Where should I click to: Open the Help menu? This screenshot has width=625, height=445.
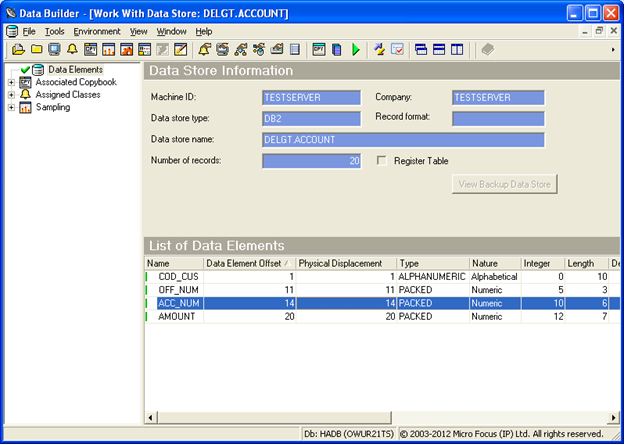point(204,32)
